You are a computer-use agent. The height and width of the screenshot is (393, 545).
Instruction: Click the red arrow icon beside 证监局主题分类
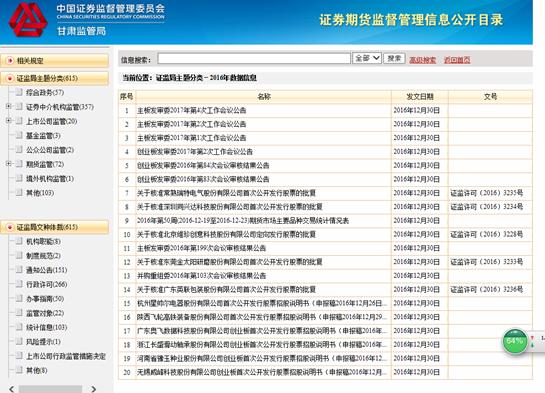coord(10,79)
